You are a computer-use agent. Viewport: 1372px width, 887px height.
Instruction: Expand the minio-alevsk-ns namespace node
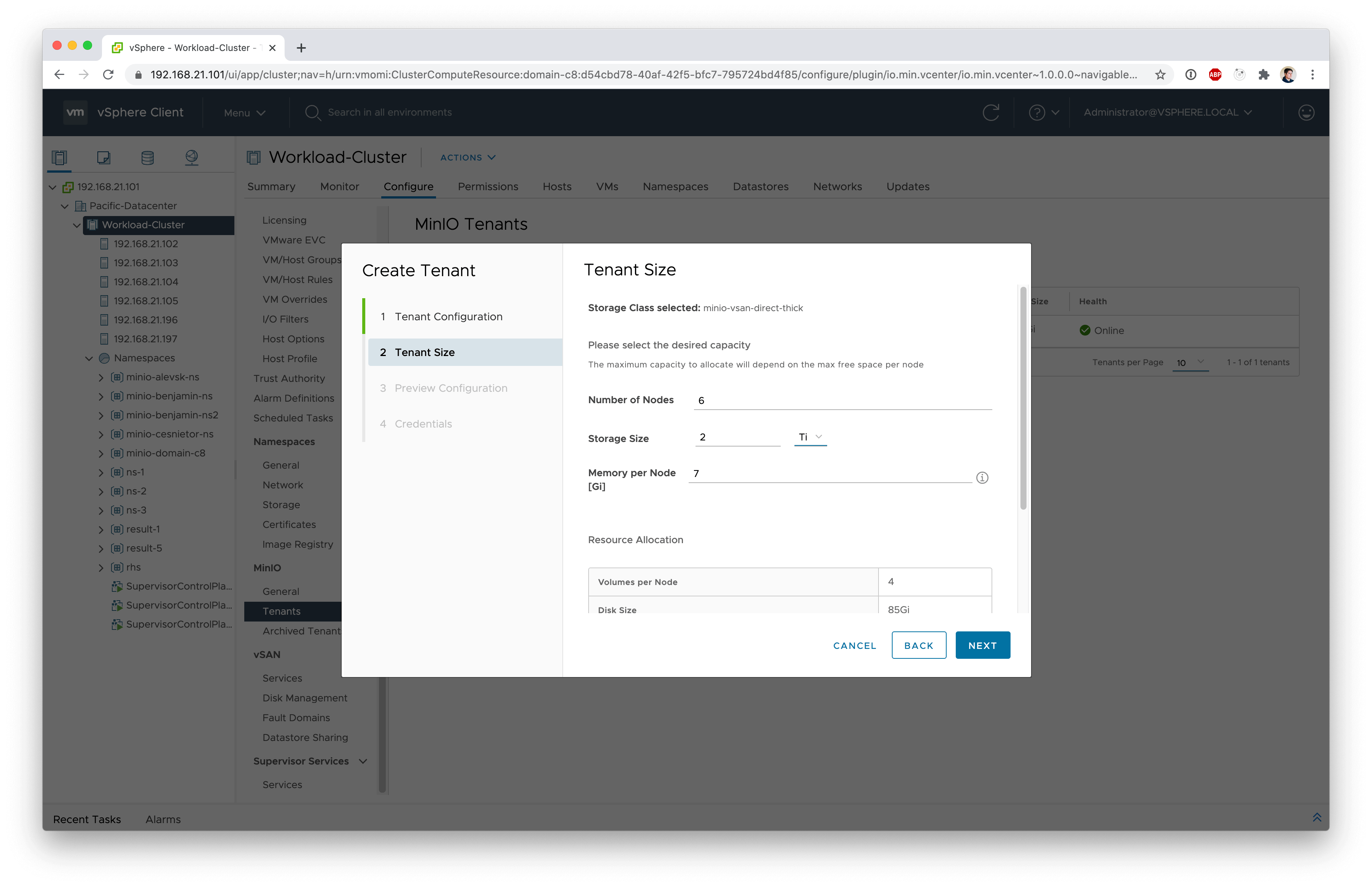101,377
